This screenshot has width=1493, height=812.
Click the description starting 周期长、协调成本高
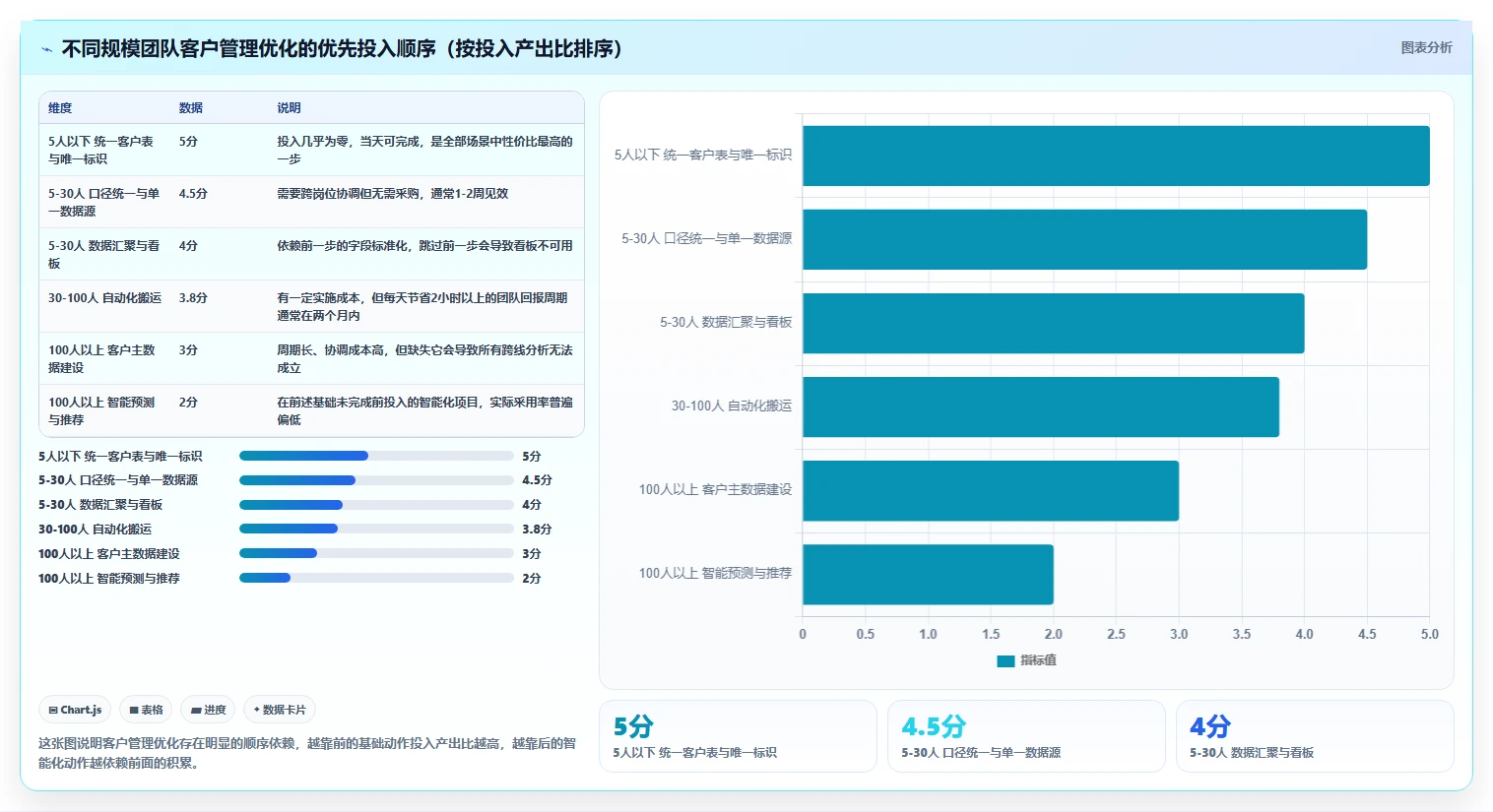coord(424,358)
